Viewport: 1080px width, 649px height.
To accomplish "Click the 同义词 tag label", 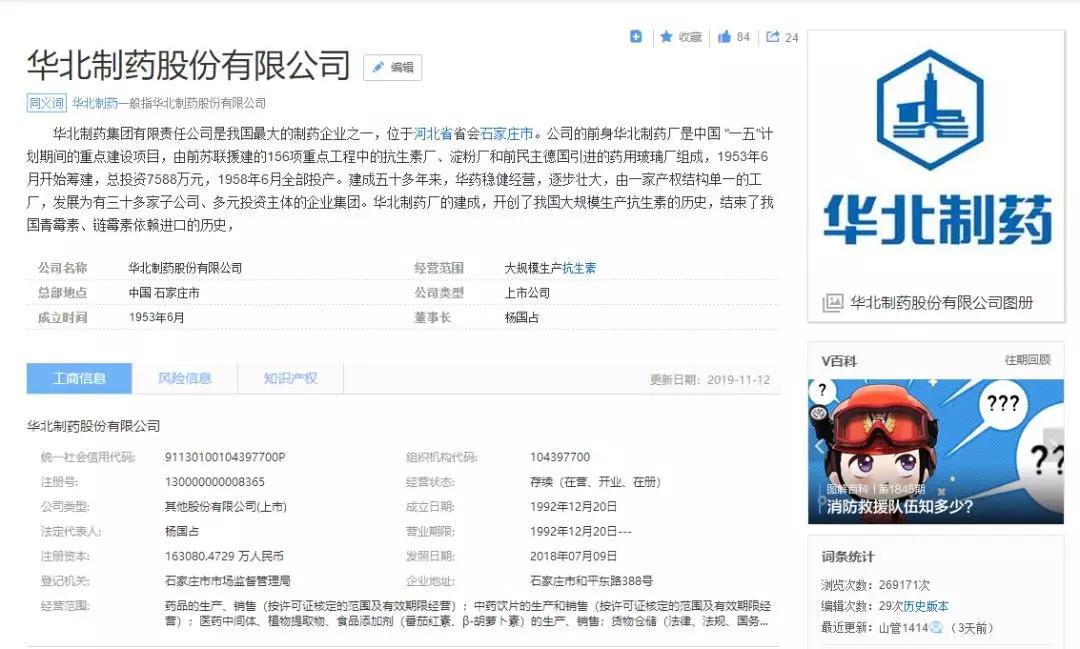I will (x=46, y=103).
